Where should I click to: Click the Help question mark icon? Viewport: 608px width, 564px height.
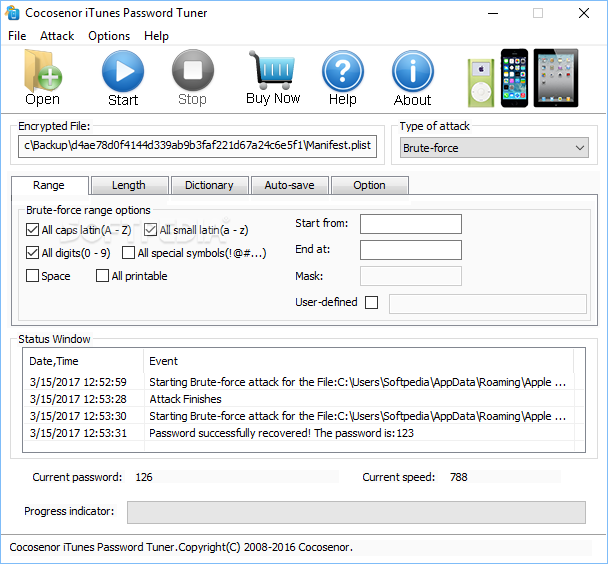tap(343, 71)
